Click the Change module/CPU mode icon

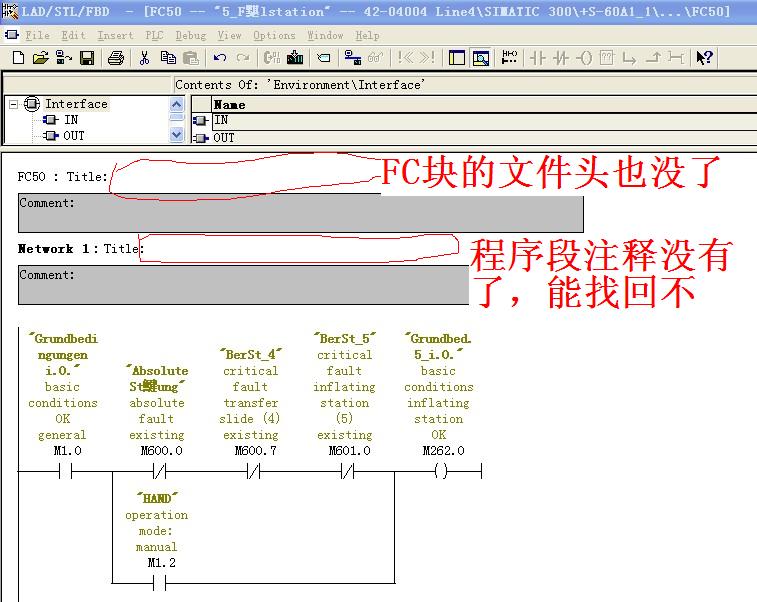[x=272, y=58]
